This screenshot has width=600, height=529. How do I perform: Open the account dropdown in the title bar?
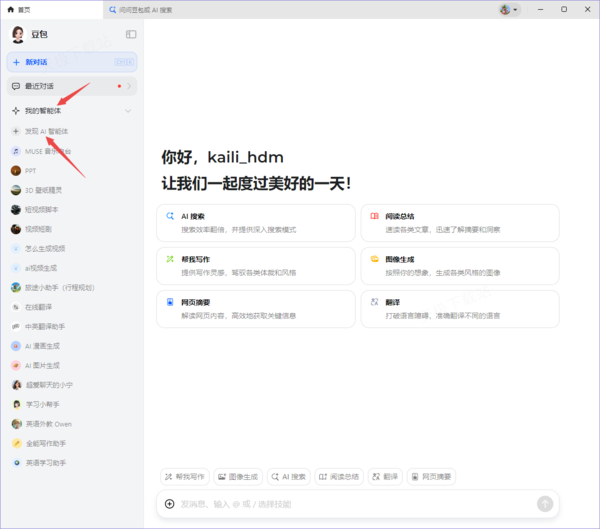(x=509, y=9)
